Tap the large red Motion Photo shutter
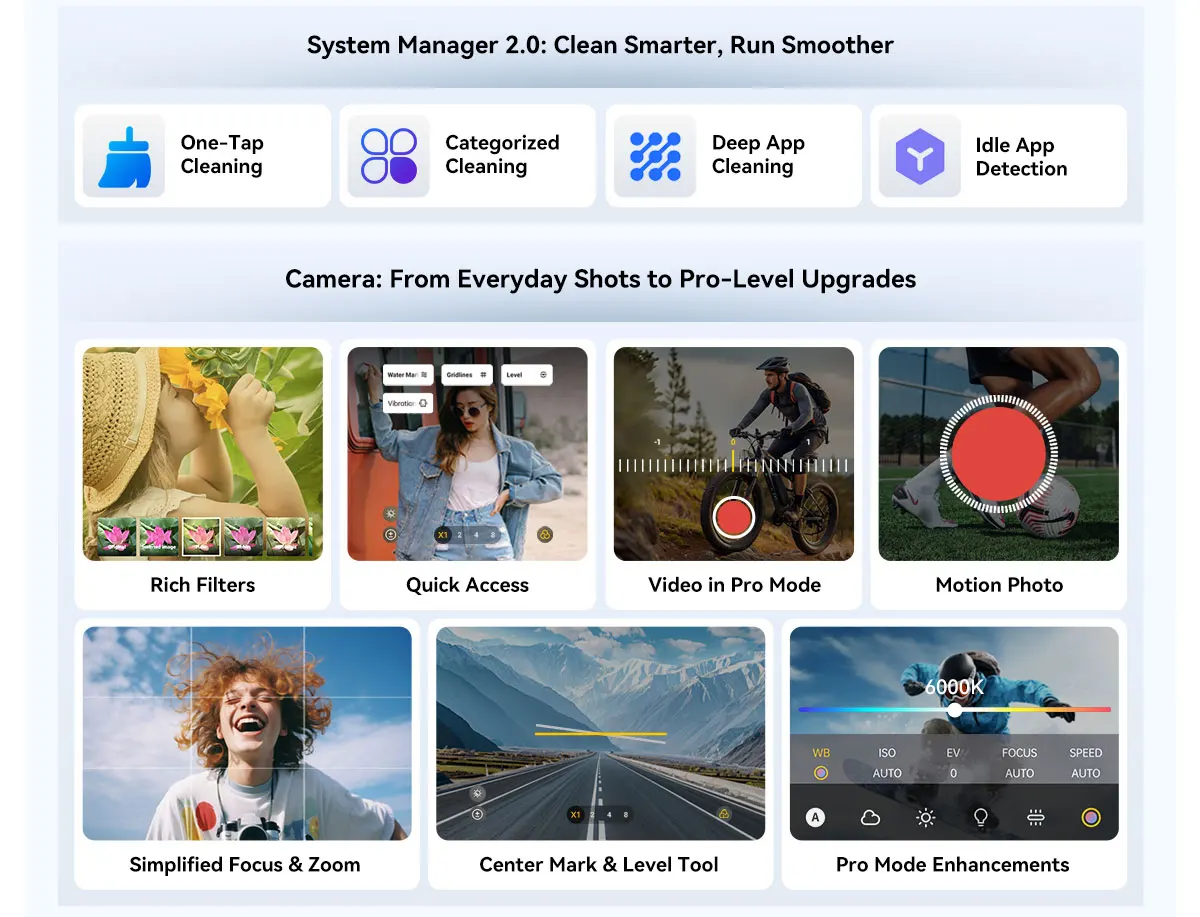Screen dimensions: 1200x917 coord(998,454)
